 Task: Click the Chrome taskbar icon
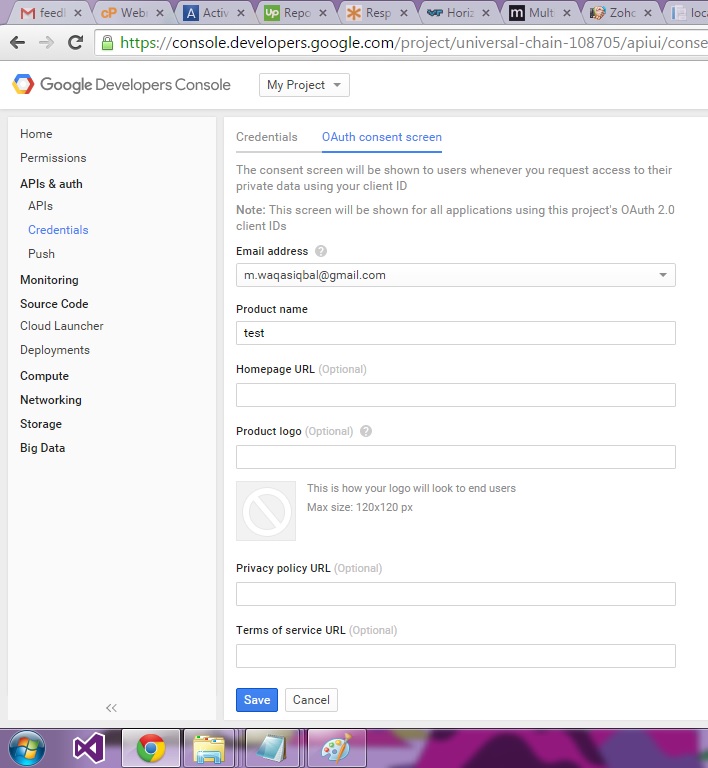[151, 748]
